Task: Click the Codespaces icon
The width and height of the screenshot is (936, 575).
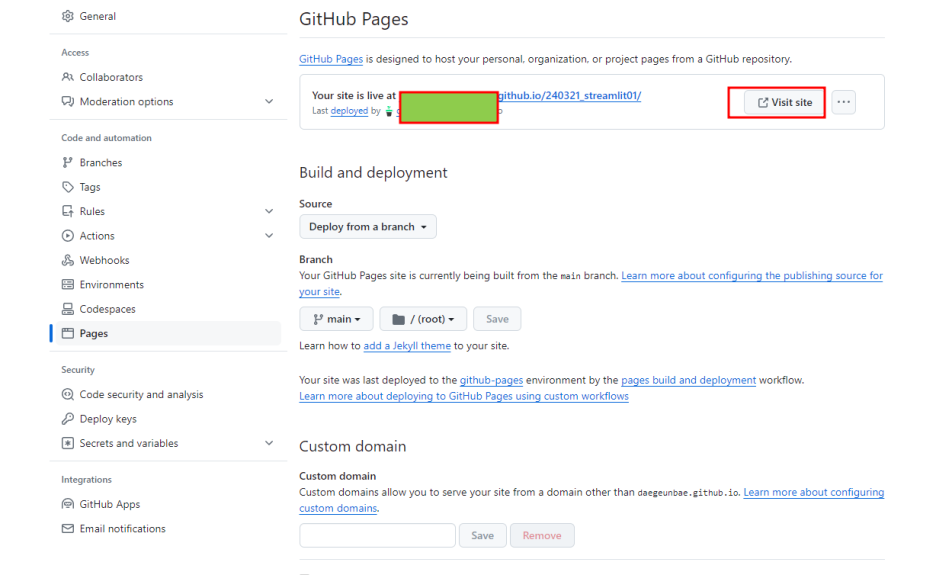Action: pyautogui.click(x=67, y=309)
